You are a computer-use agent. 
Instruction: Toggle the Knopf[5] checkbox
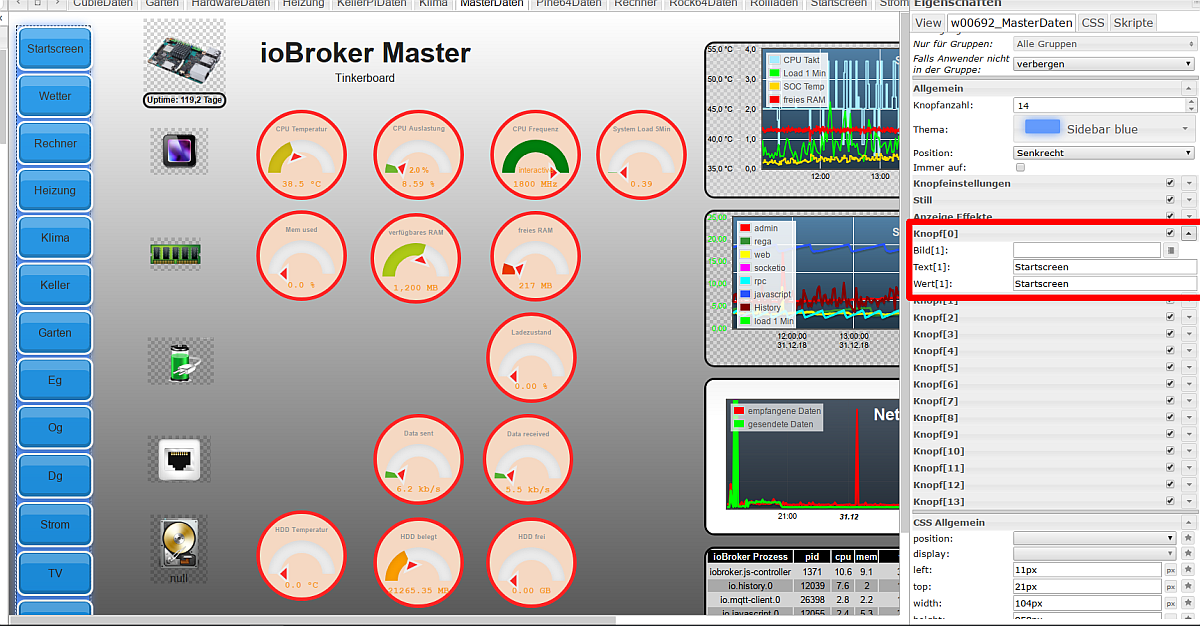(1170, 367)
